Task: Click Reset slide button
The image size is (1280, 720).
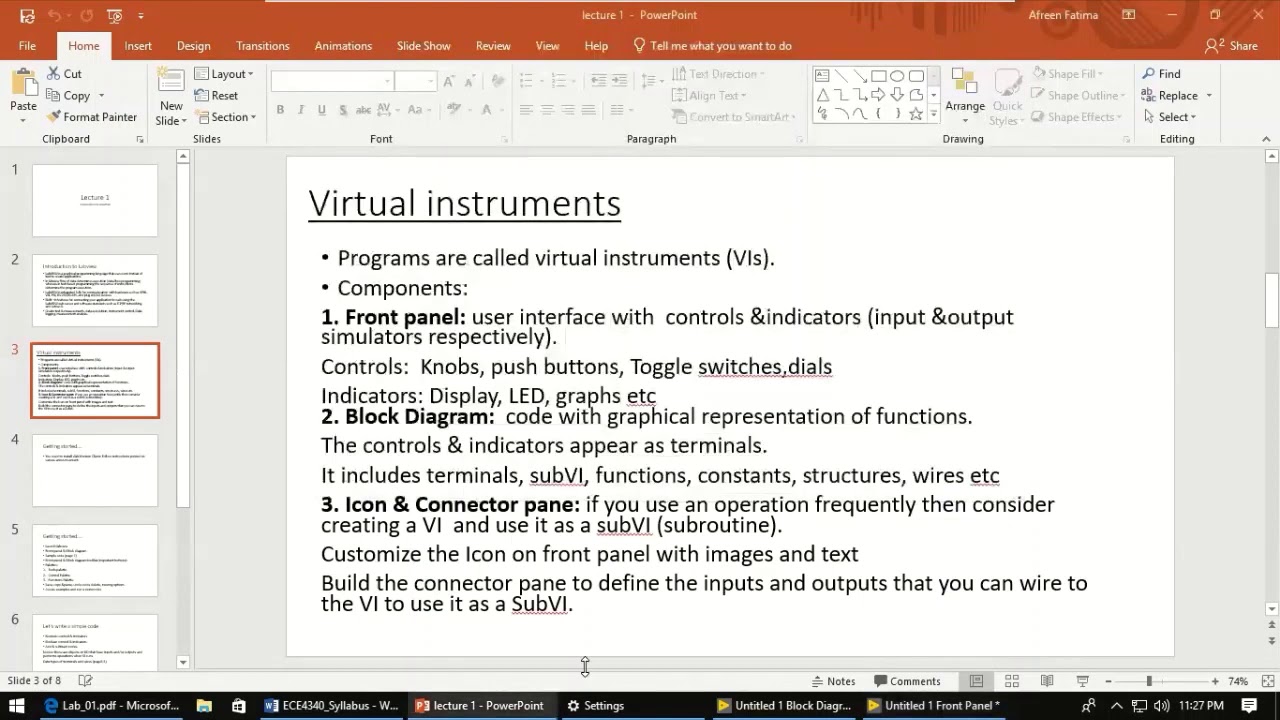Action: 216,96
